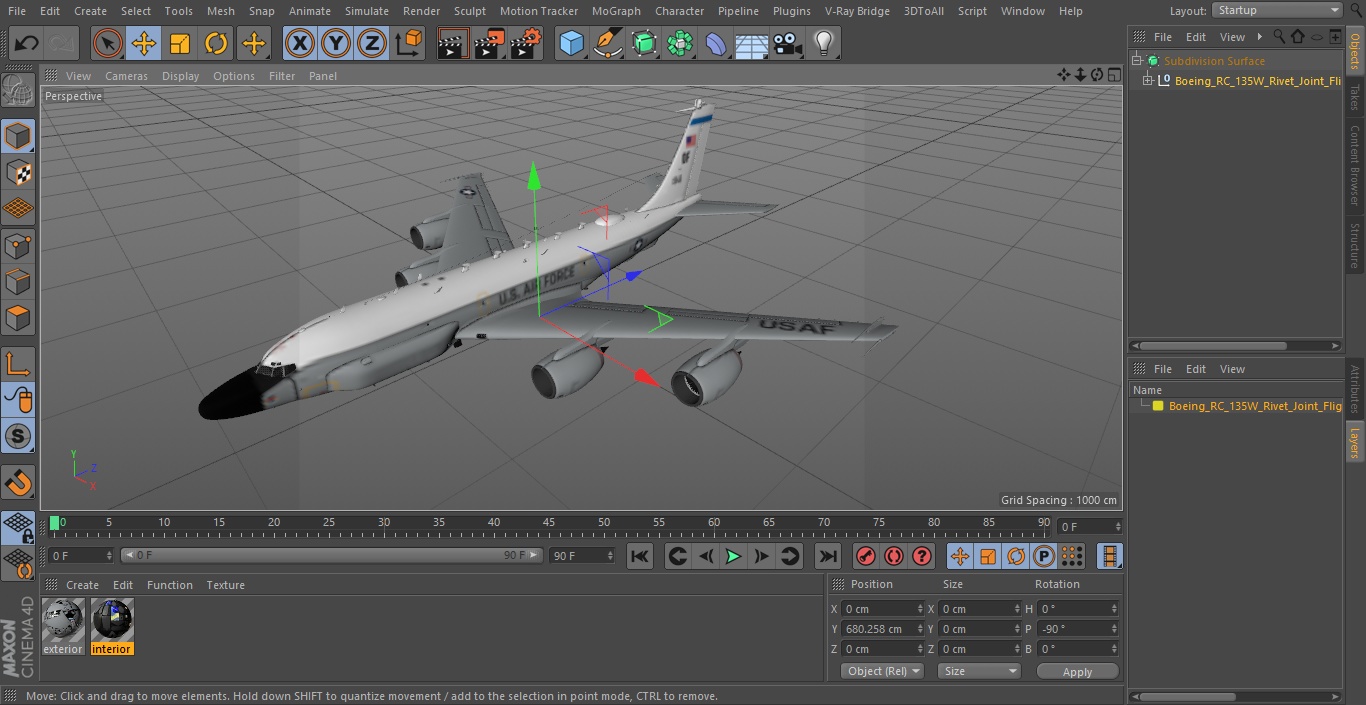Image resolution: width=1366 pixels, height=705 pixels.
Task: Open the Array modeling objects icon
Action: tap(680, 43)
